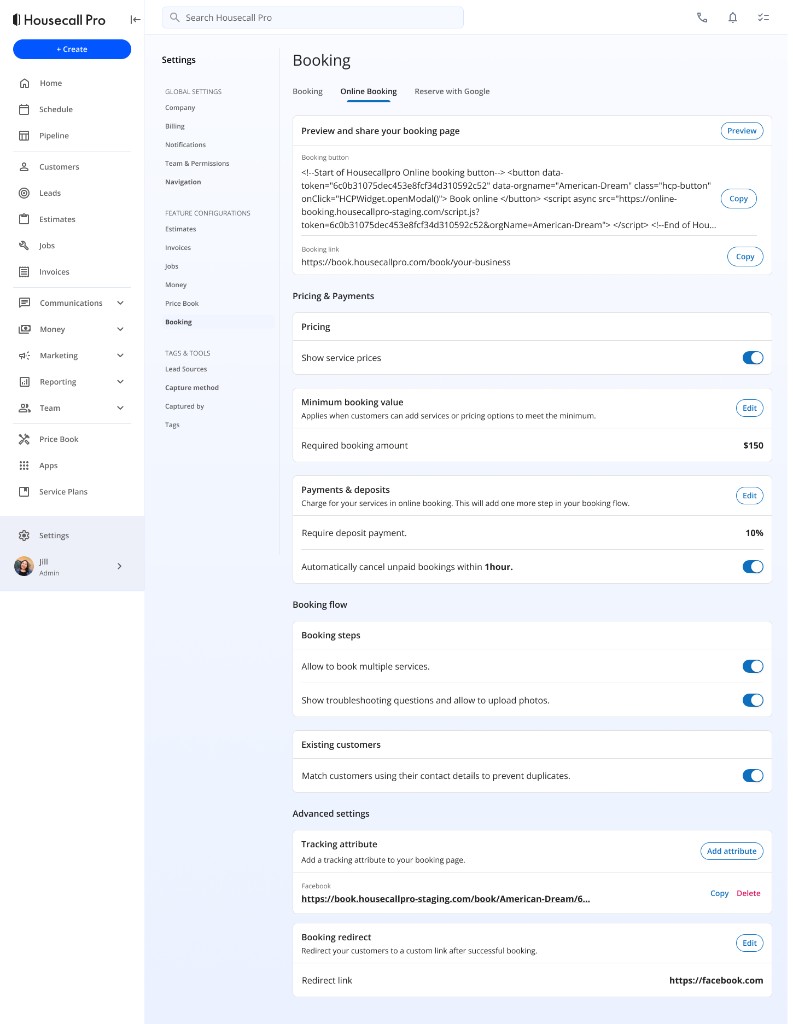Click the Apps grid icon
Screen dimensions: 793x1024
tap(24, 465)
